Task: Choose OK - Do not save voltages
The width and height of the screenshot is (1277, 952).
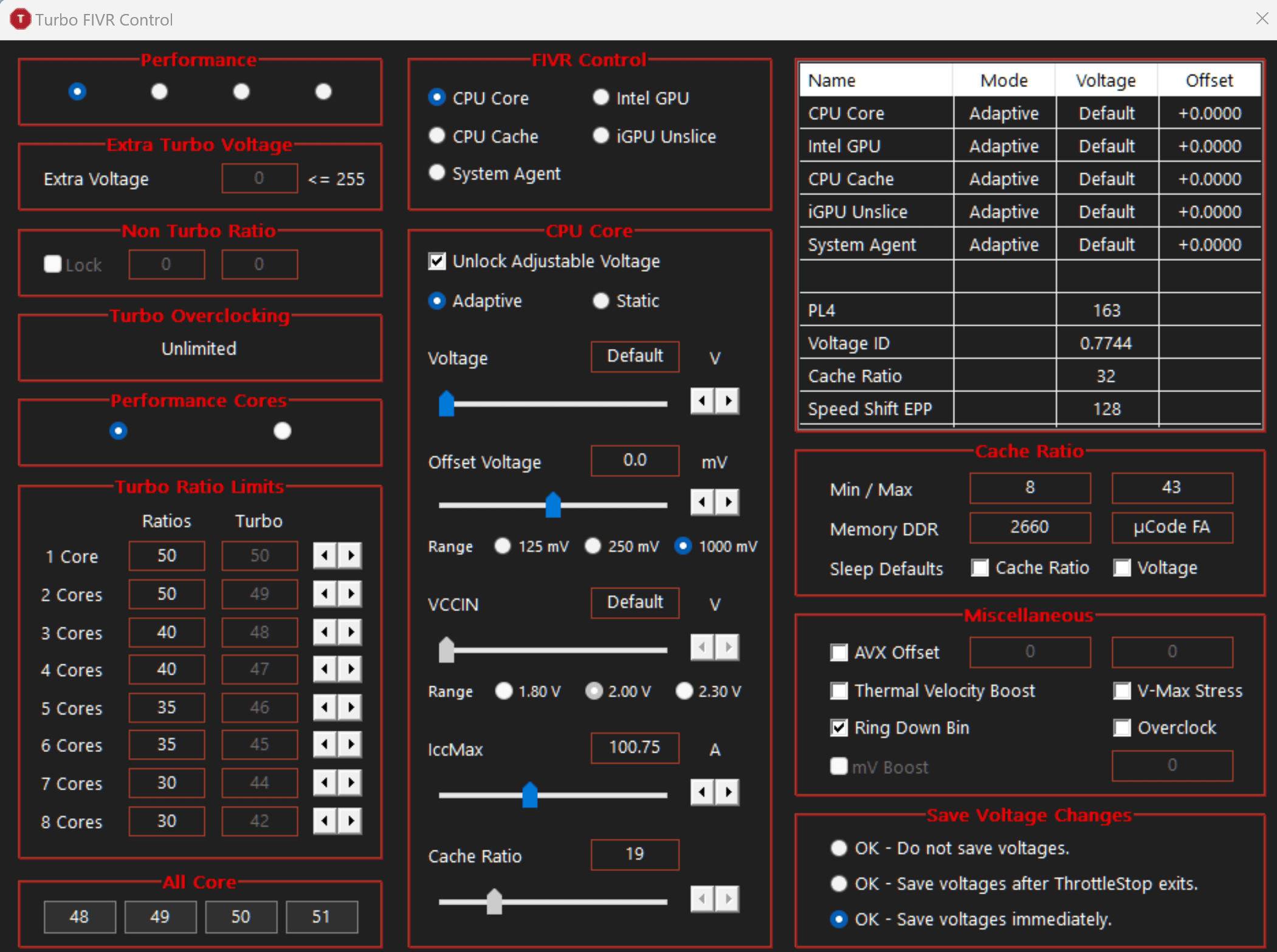Action: [x=839, y=847]
